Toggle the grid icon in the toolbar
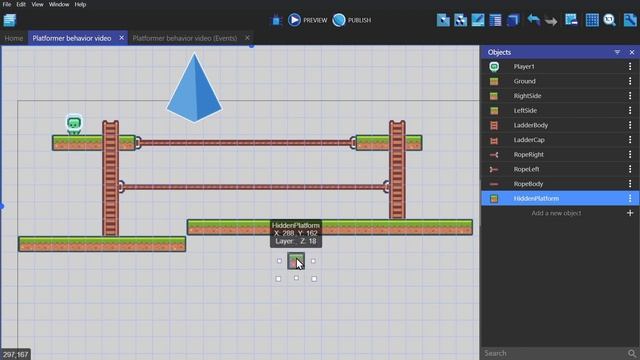The width and height of the screenshot is (640, 360). click(x=592, y=20)
